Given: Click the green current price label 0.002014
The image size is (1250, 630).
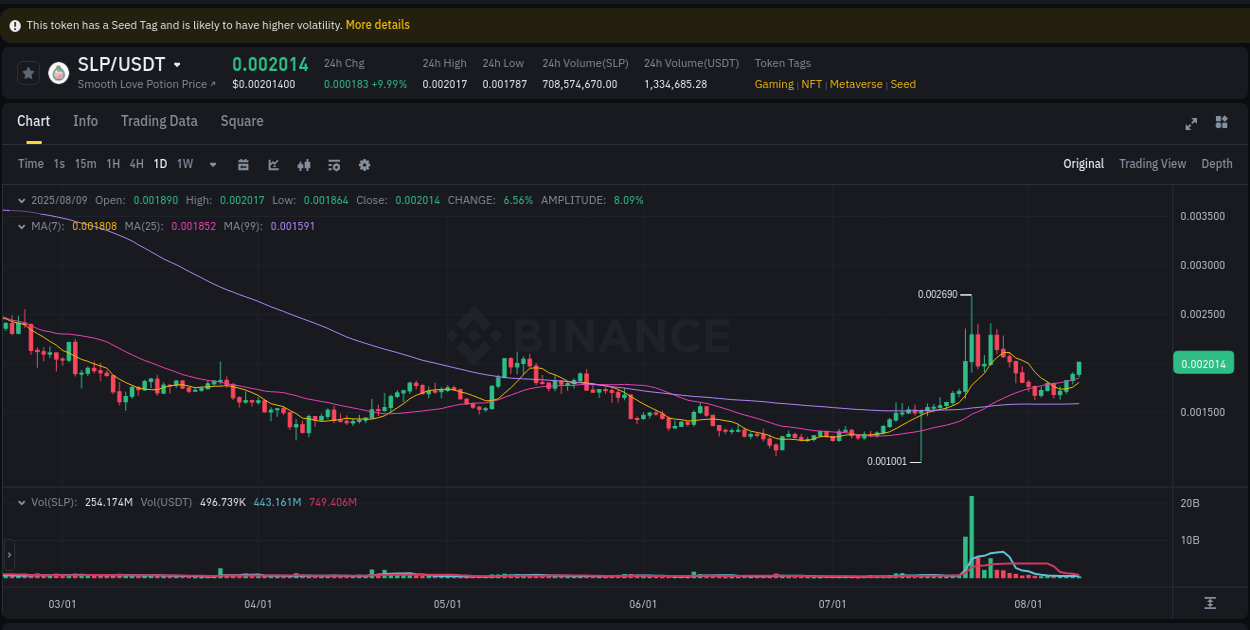Looking at the screenshot, I should [1203, 362].
